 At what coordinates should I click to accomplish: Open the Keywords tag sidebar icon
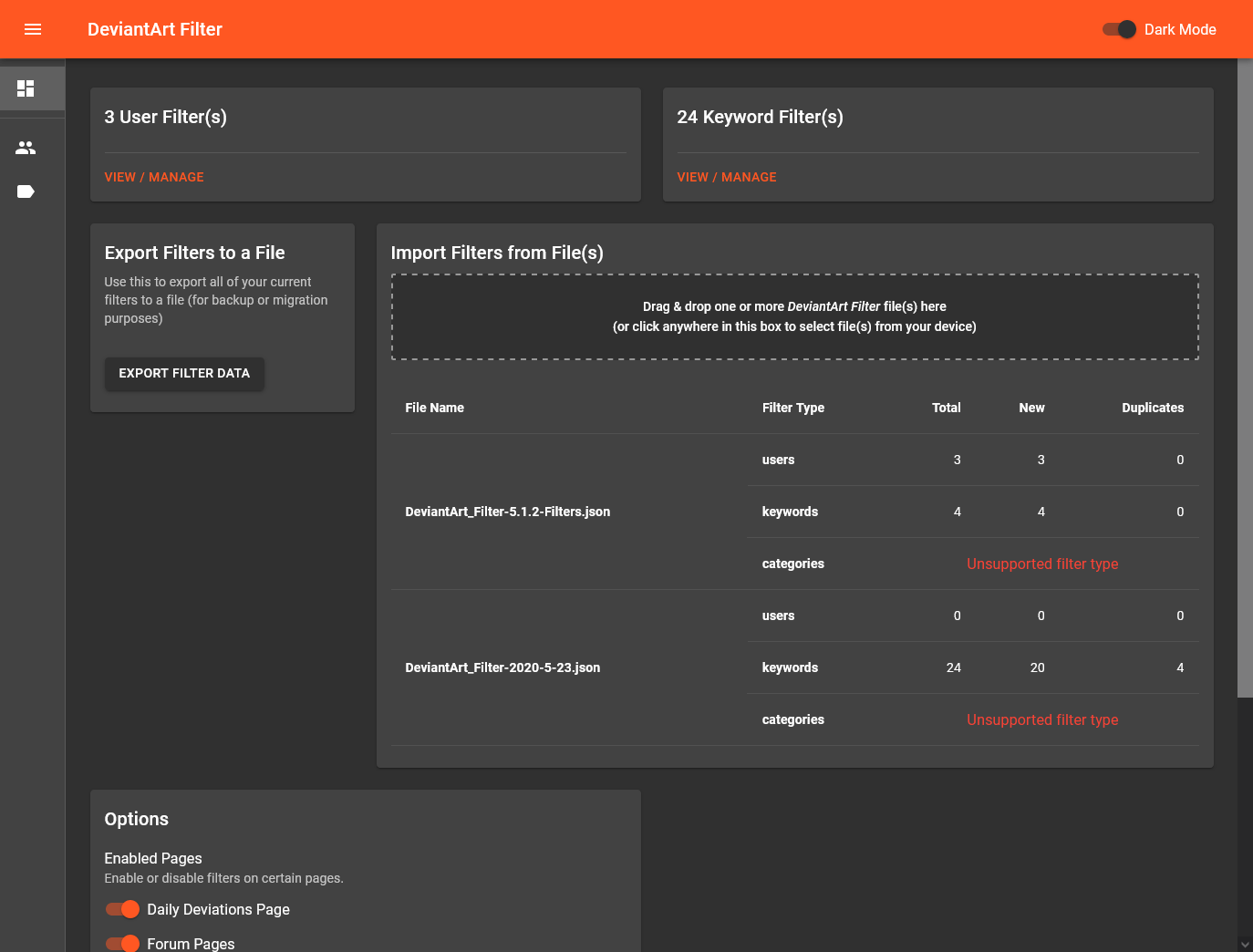(x=26, y=191)
